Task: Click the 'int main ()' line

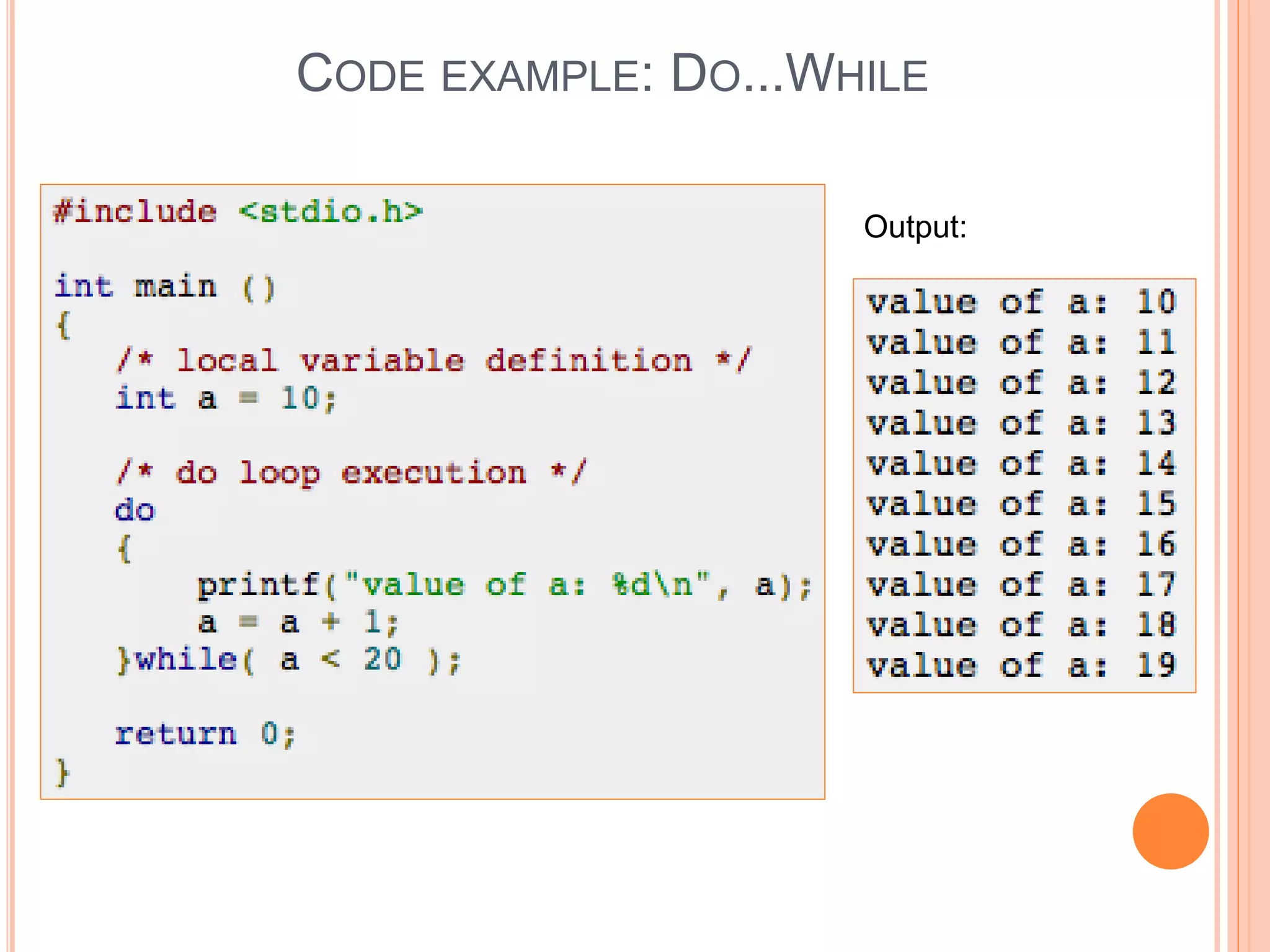Action: pos(165,288)
